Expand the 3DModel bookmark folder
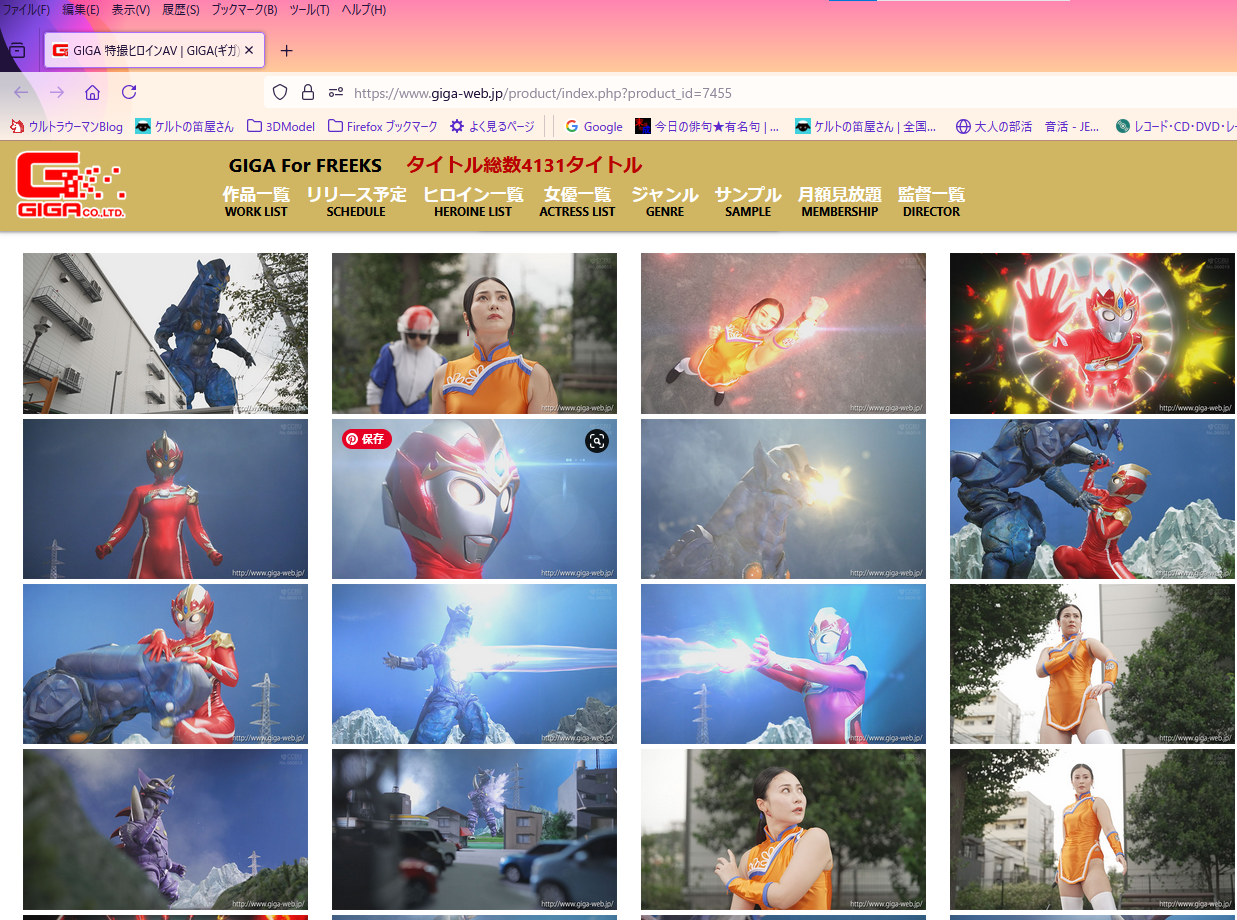The width and height of the screenshot is (1237, 920). [x=281, y=126]
